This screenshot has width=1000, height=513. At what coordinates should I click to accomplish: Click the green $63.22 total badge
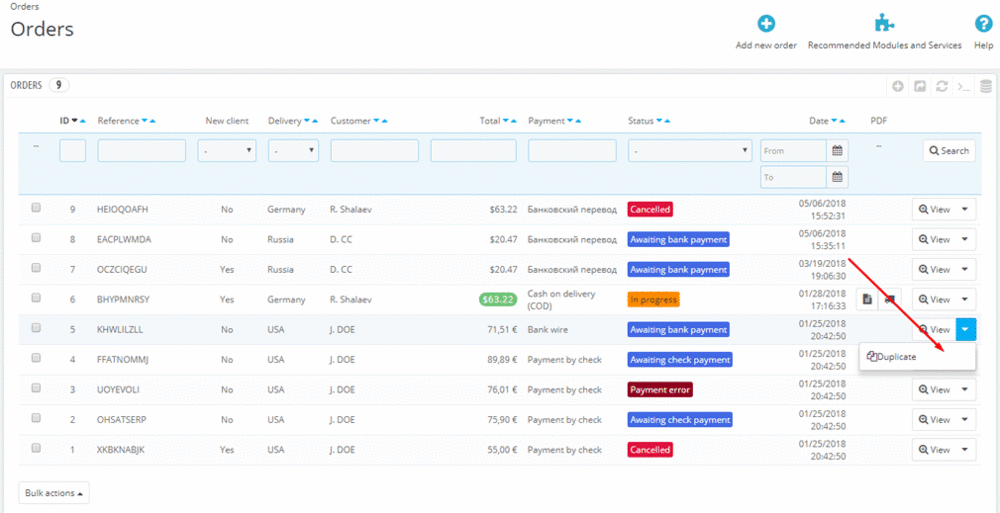(x=498, y=299)
